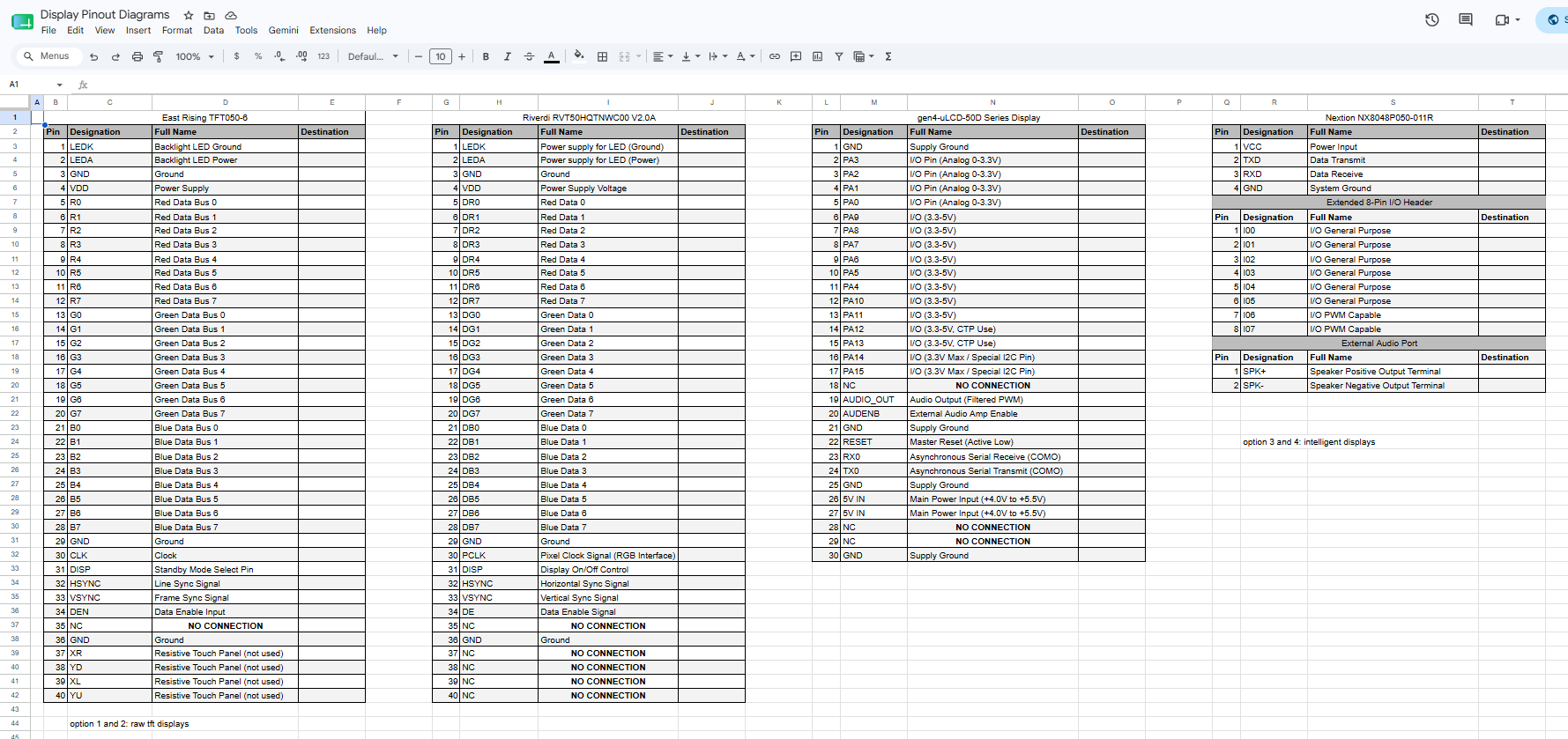The image size is (1568, 739).
Task: Print the spreadsheet
Action: (137, 56)
